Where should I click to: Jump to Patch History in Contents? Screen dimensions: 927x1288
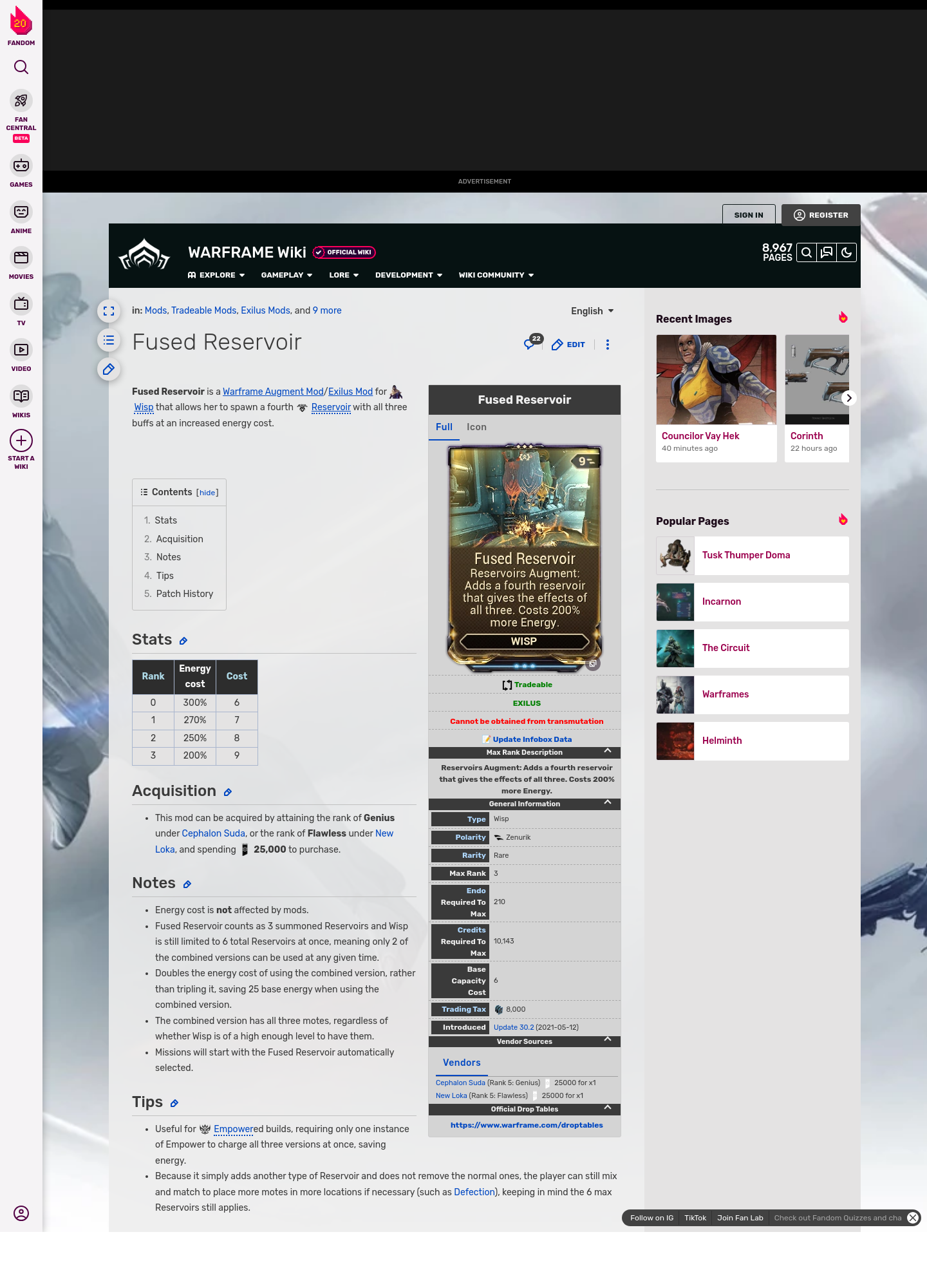pos(185,594)
